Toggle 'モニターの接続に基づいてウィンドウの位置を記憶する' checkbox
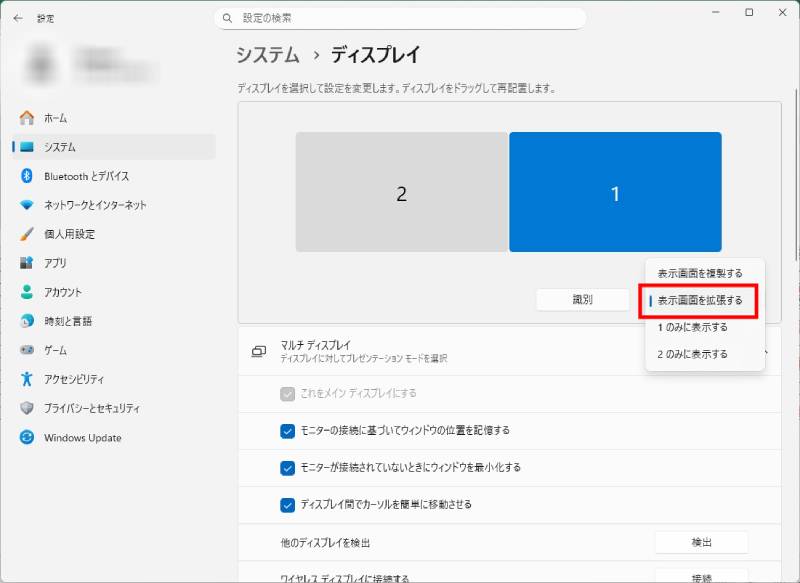 tap(288, 431)
